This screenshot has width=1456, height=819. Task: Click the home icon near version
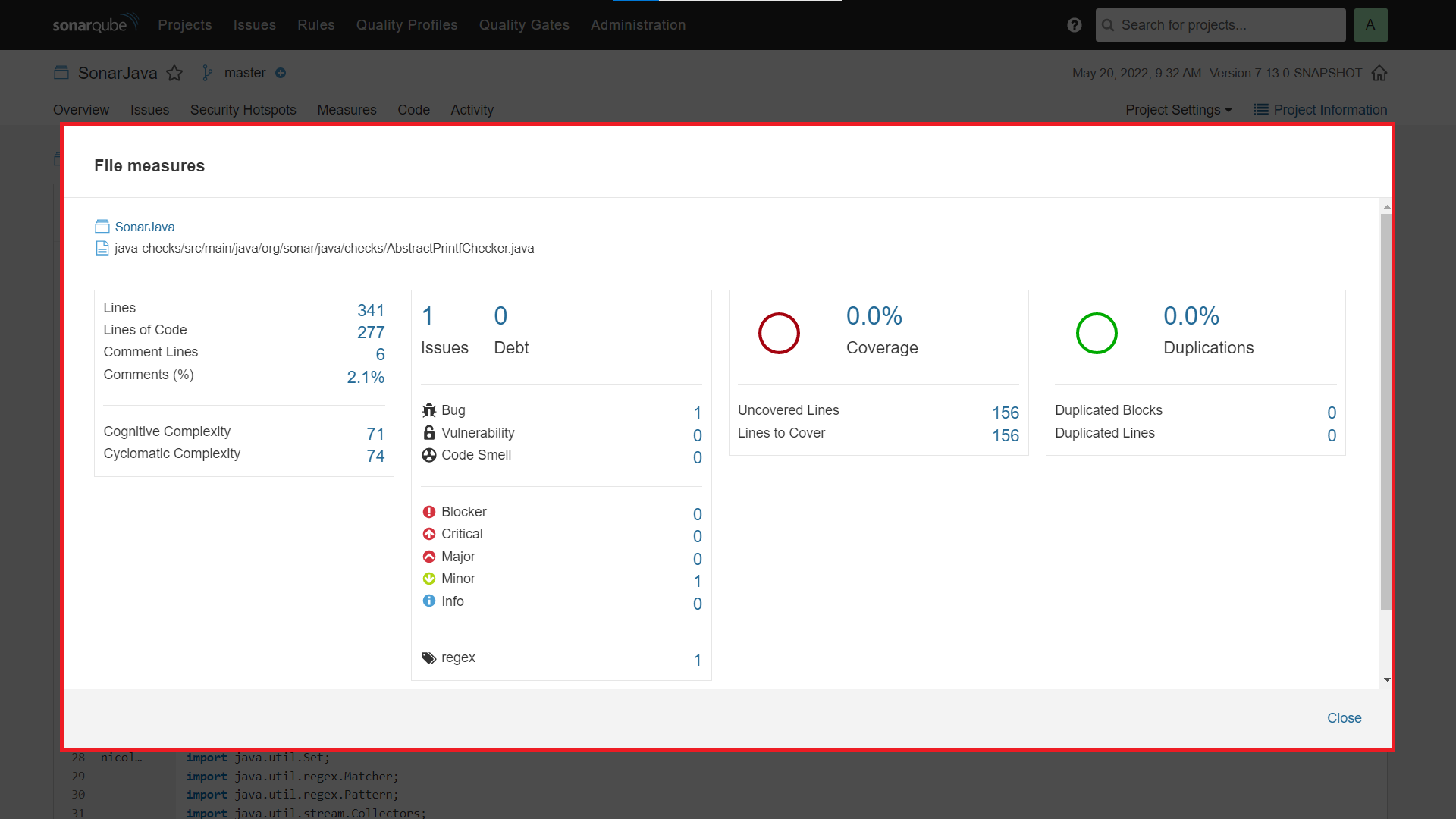point(1379,73)
